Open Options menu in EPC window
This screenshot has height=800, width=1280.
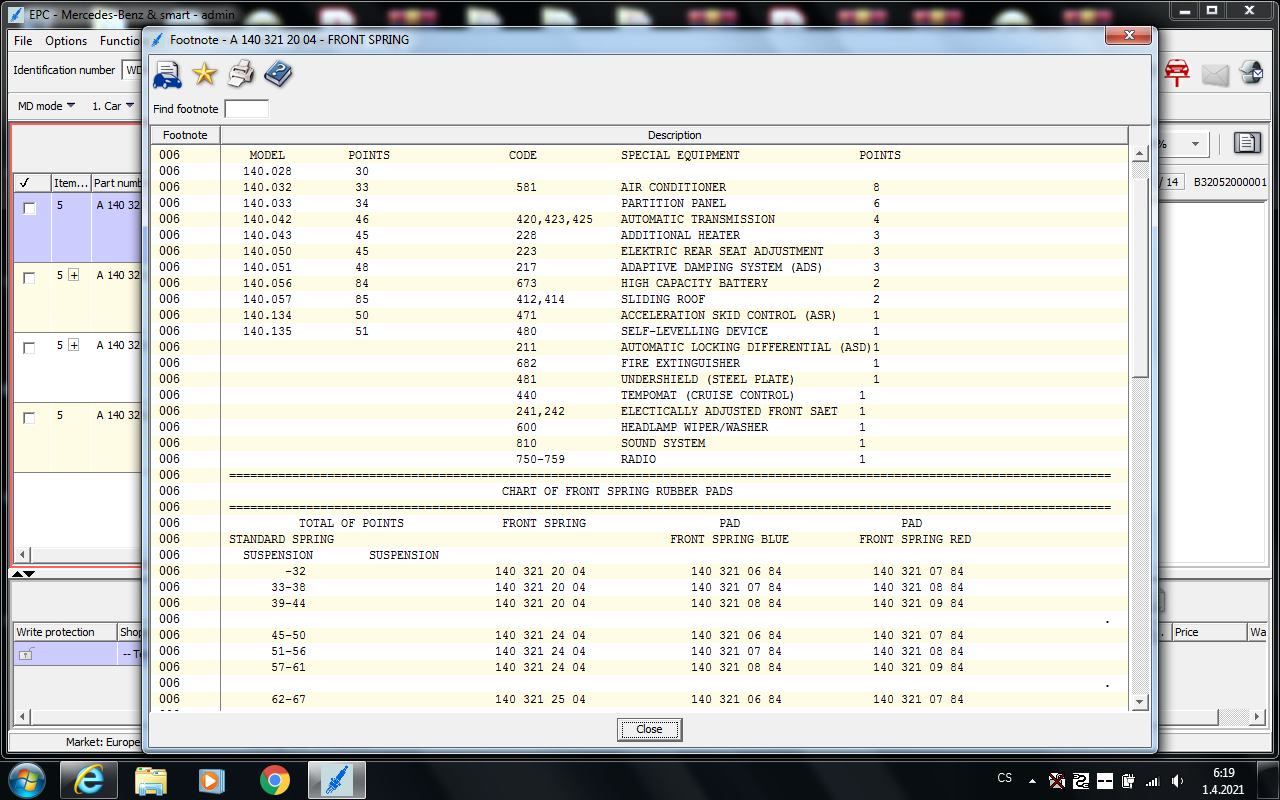point(66,41)
